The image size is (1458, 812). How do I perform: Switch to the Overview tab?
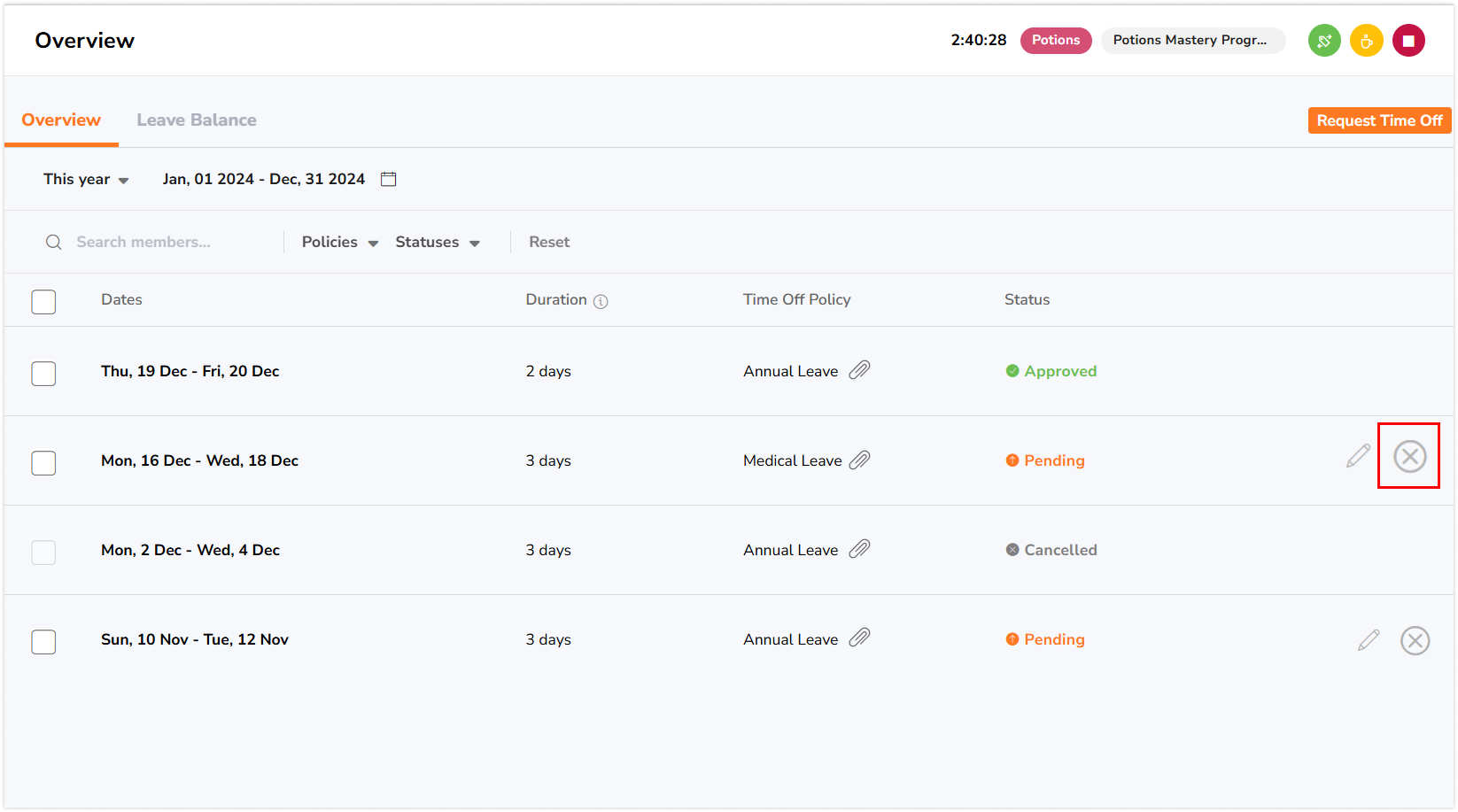(61, 120)
